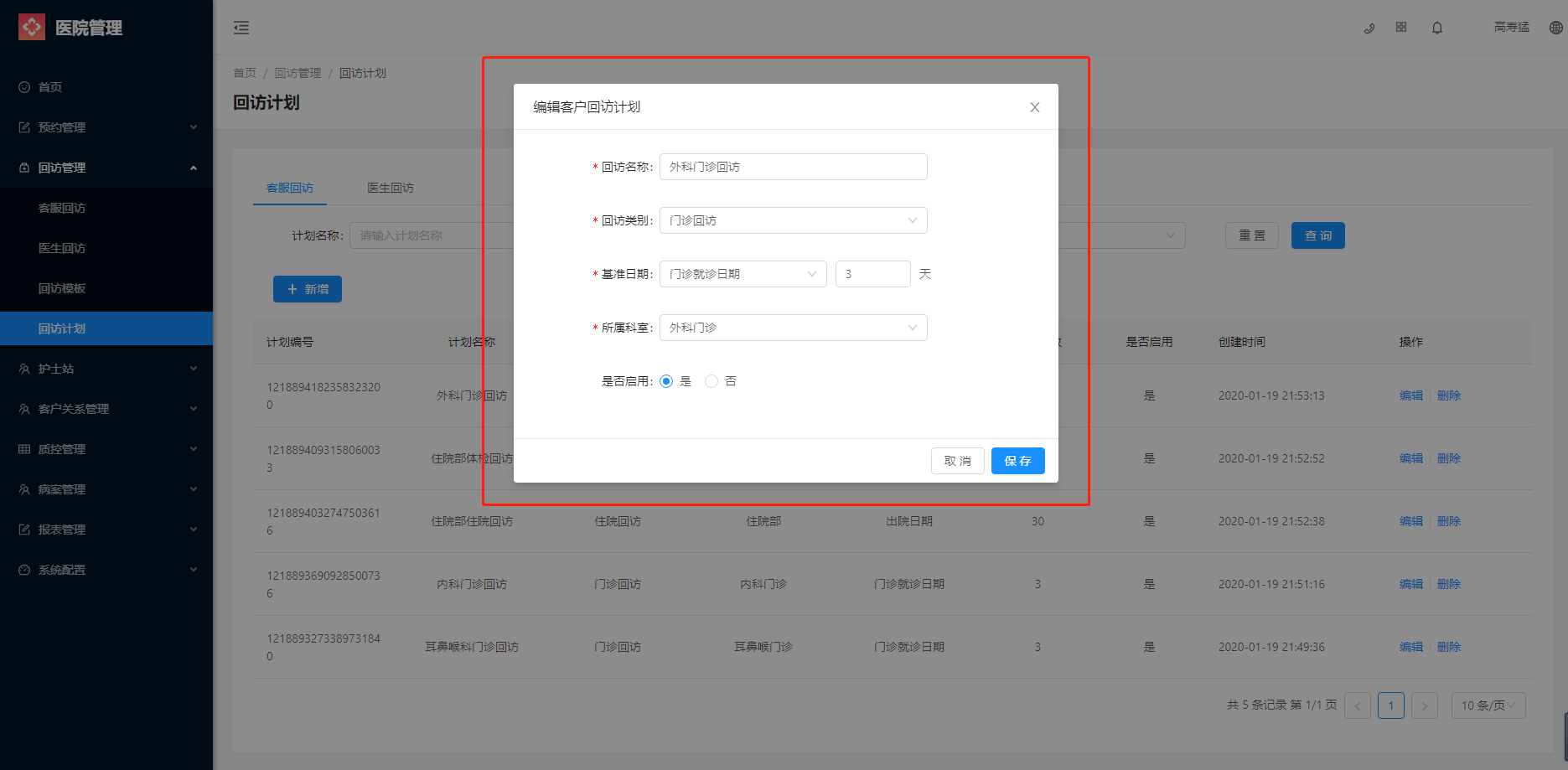Open the 回访类别 dropdown

pyautogui.click(x=794, y=220)
